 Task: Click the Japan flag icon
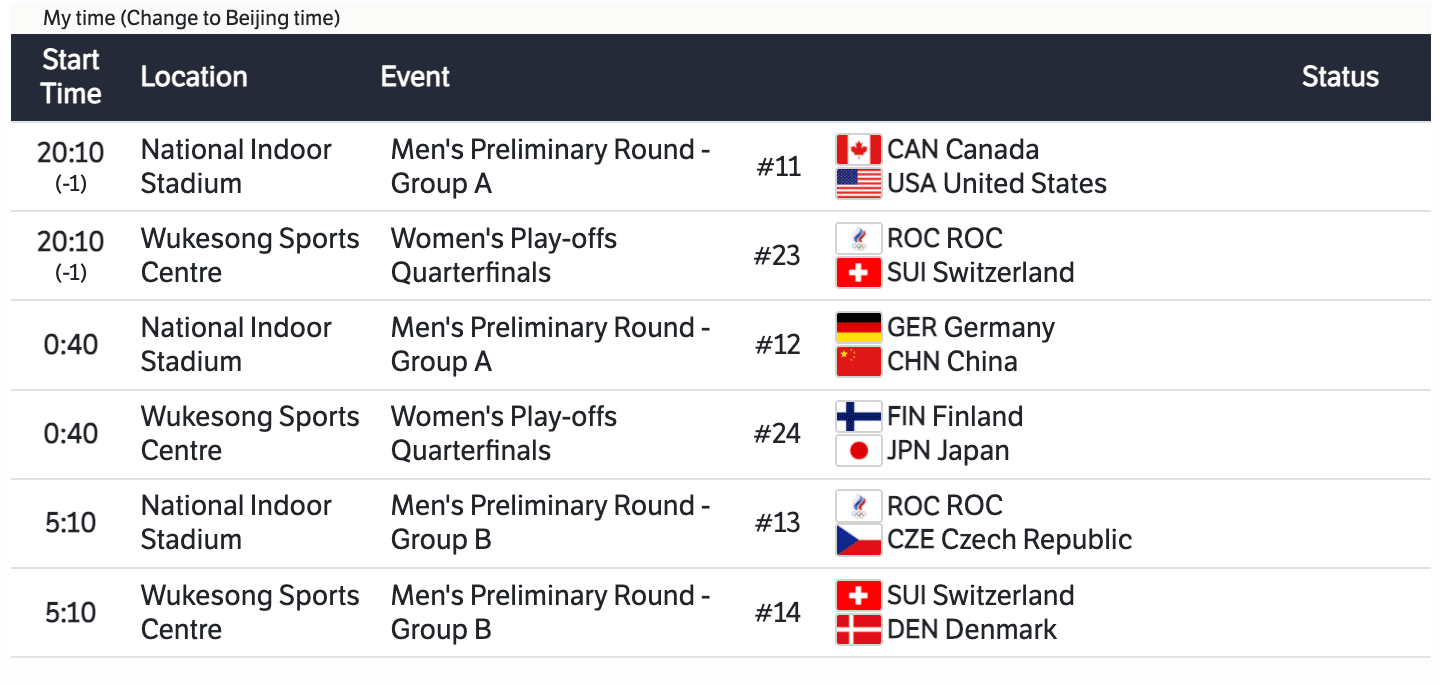pos(858,451)
